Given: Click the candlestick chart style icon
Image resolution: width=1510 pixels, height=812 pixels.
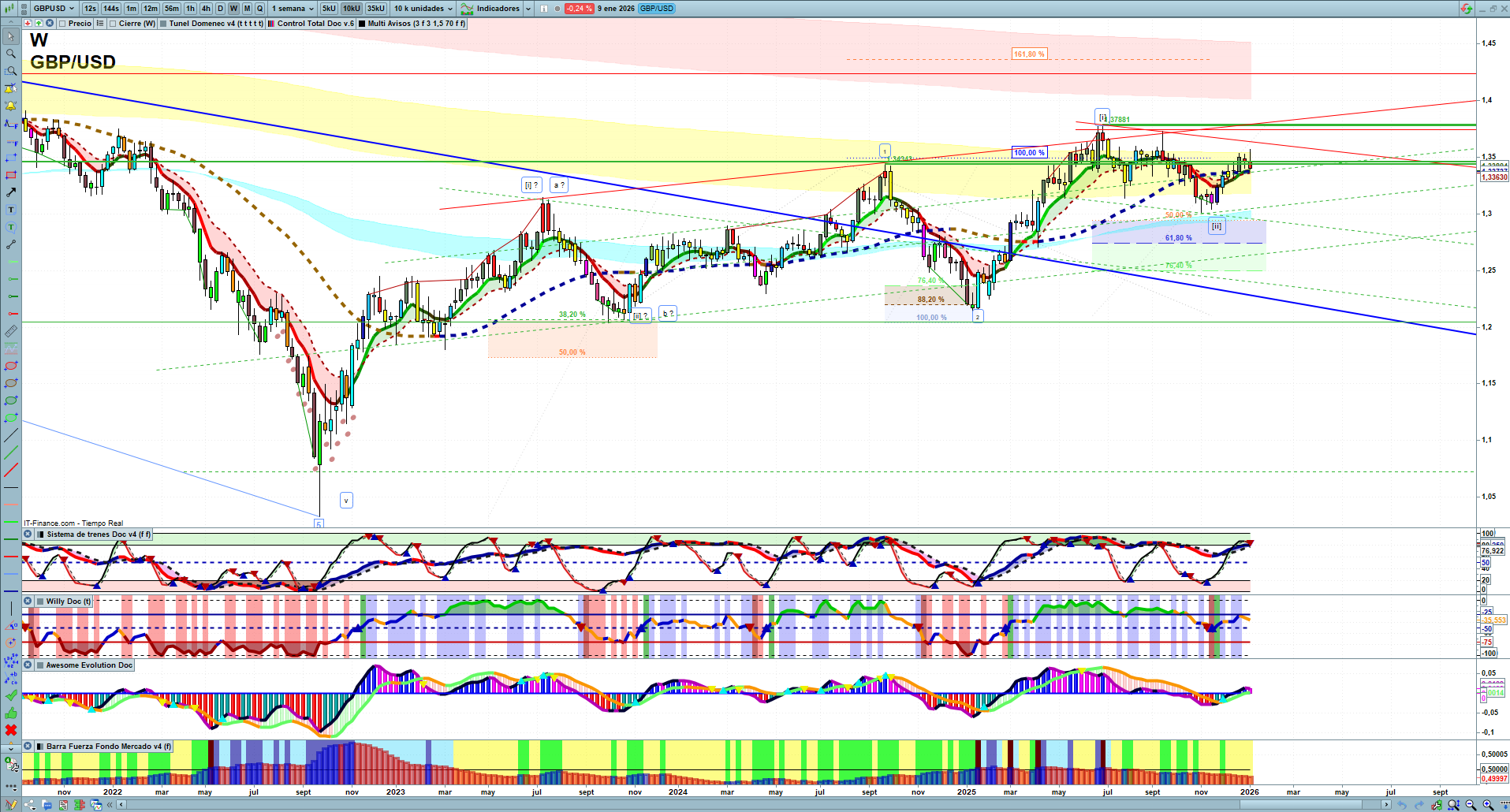Looking at the screenshot, I should [x=11, y=9].
